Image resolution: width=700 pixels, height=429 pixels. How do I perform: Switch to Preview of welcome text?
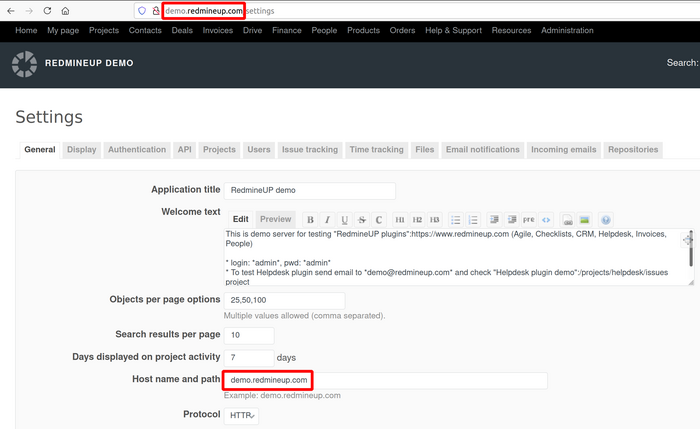[x=275, y=219]
